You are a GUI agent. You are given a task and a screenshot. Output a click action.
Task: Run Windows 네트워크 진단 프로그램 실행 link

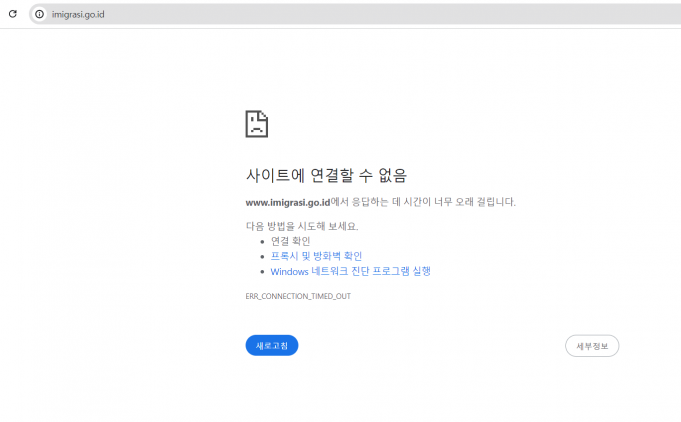tap(350, 271)
